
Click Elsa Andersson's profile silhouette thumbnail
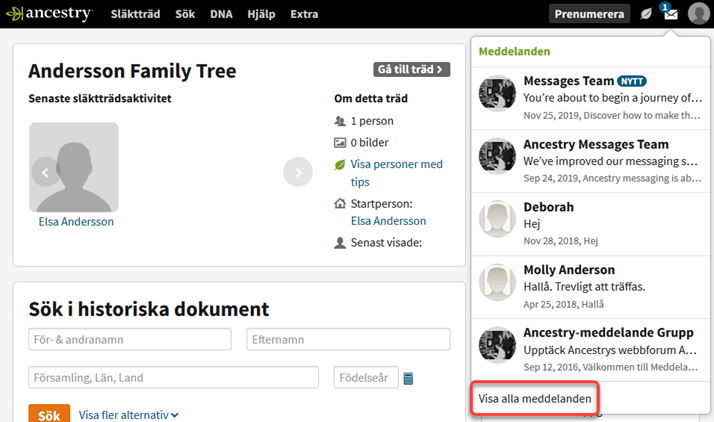pos(74,167)
